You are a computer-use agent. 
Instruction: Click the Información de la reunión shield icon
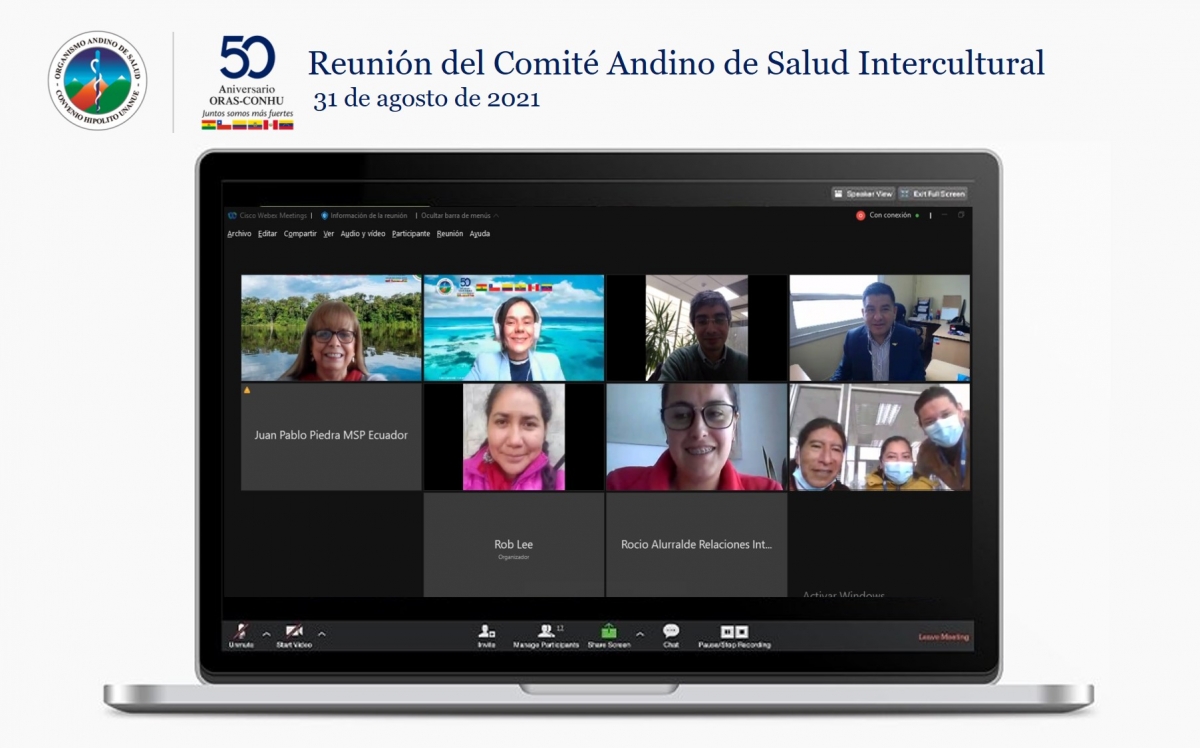click(x=324, y=215)
